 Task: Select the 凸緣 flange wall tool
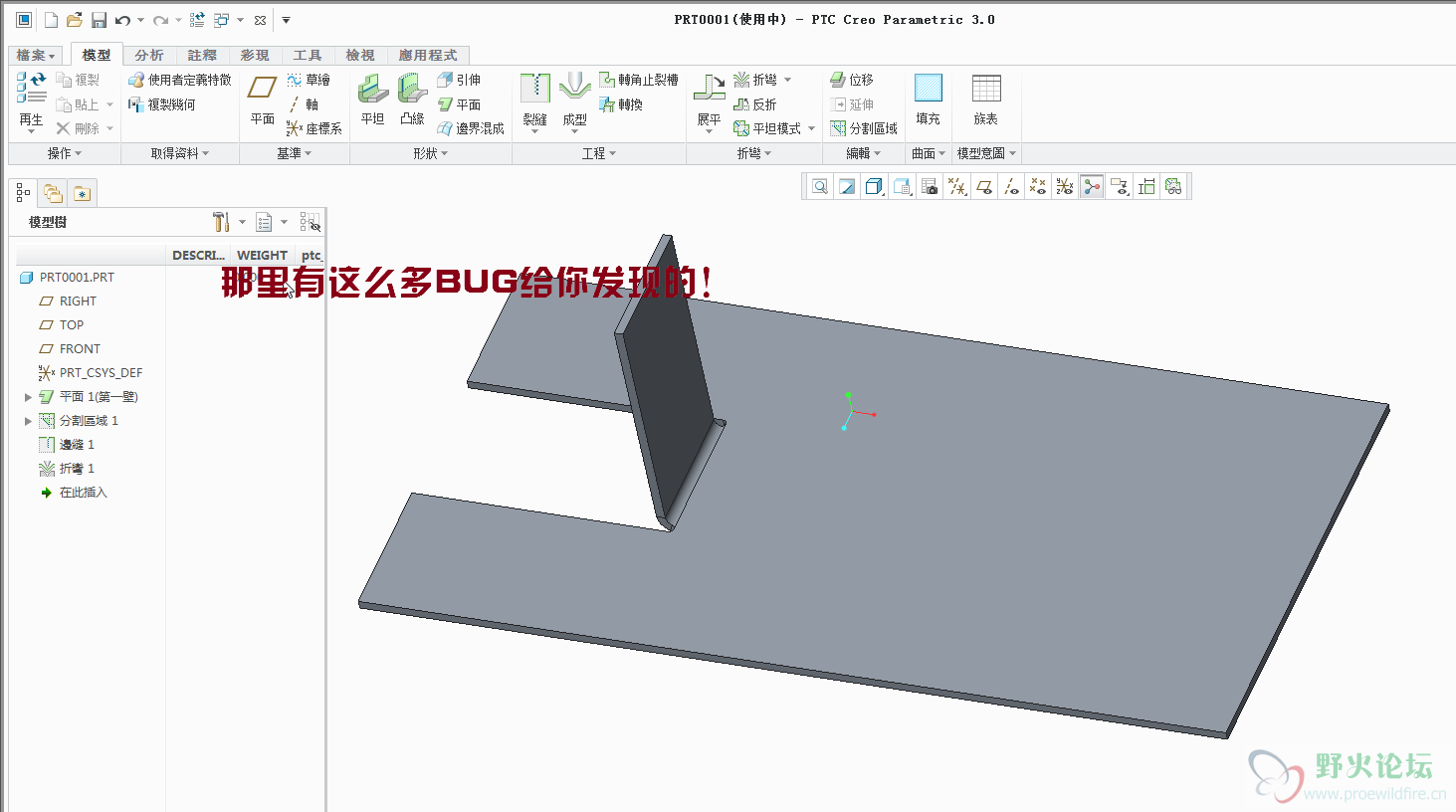[412, 101]
